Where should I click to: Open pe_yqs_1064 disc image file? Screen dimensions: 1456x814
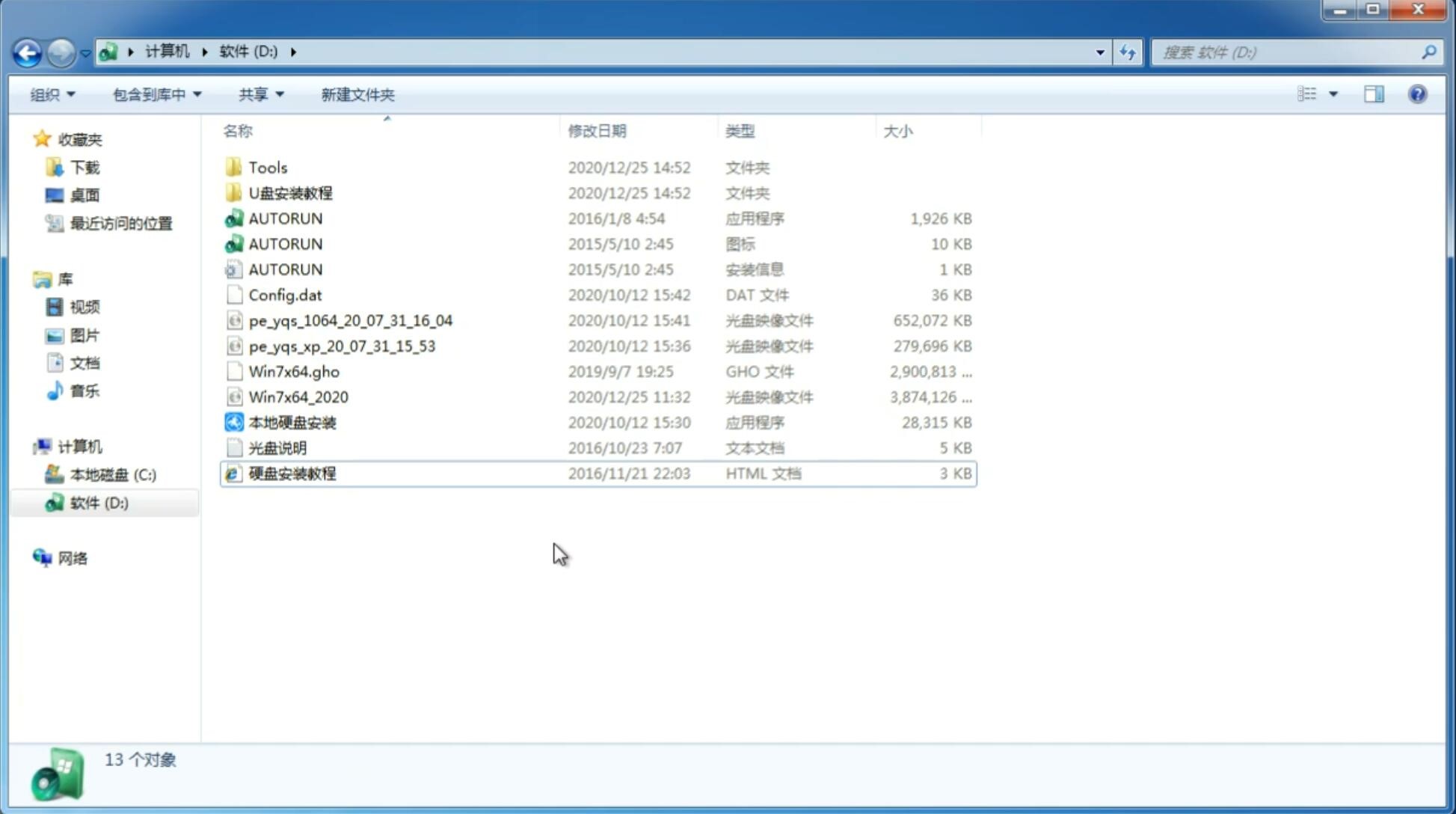350,320
